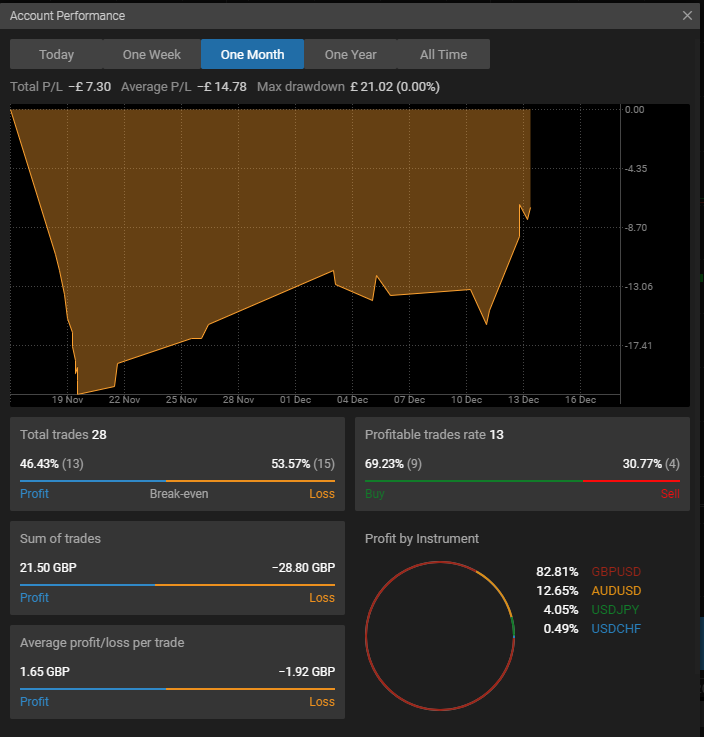Image resolution: width=704 pixels, height=737 pixels.
Task: Click the green Buy label
Action: click(x=375, y=494)
